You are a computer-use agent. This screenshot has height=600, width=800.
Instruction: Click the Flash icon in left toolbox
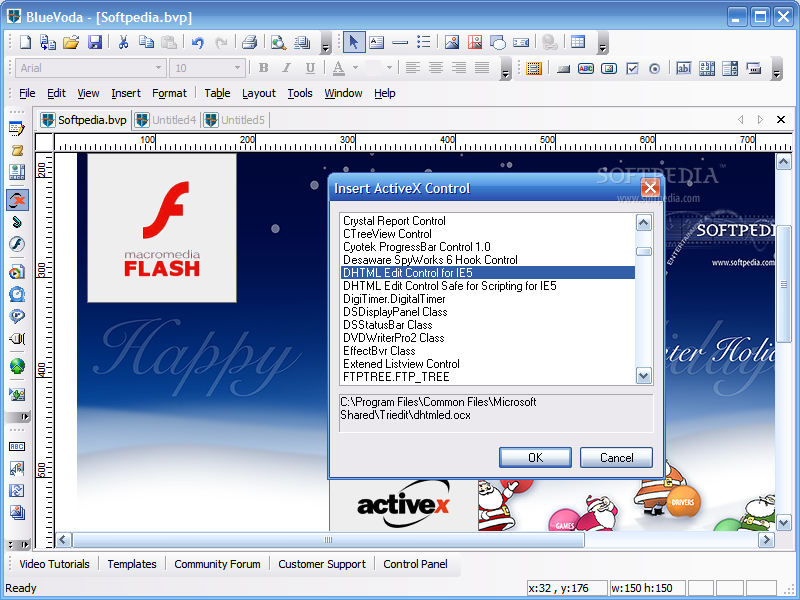pyautogui.click(x=17, y=244)
